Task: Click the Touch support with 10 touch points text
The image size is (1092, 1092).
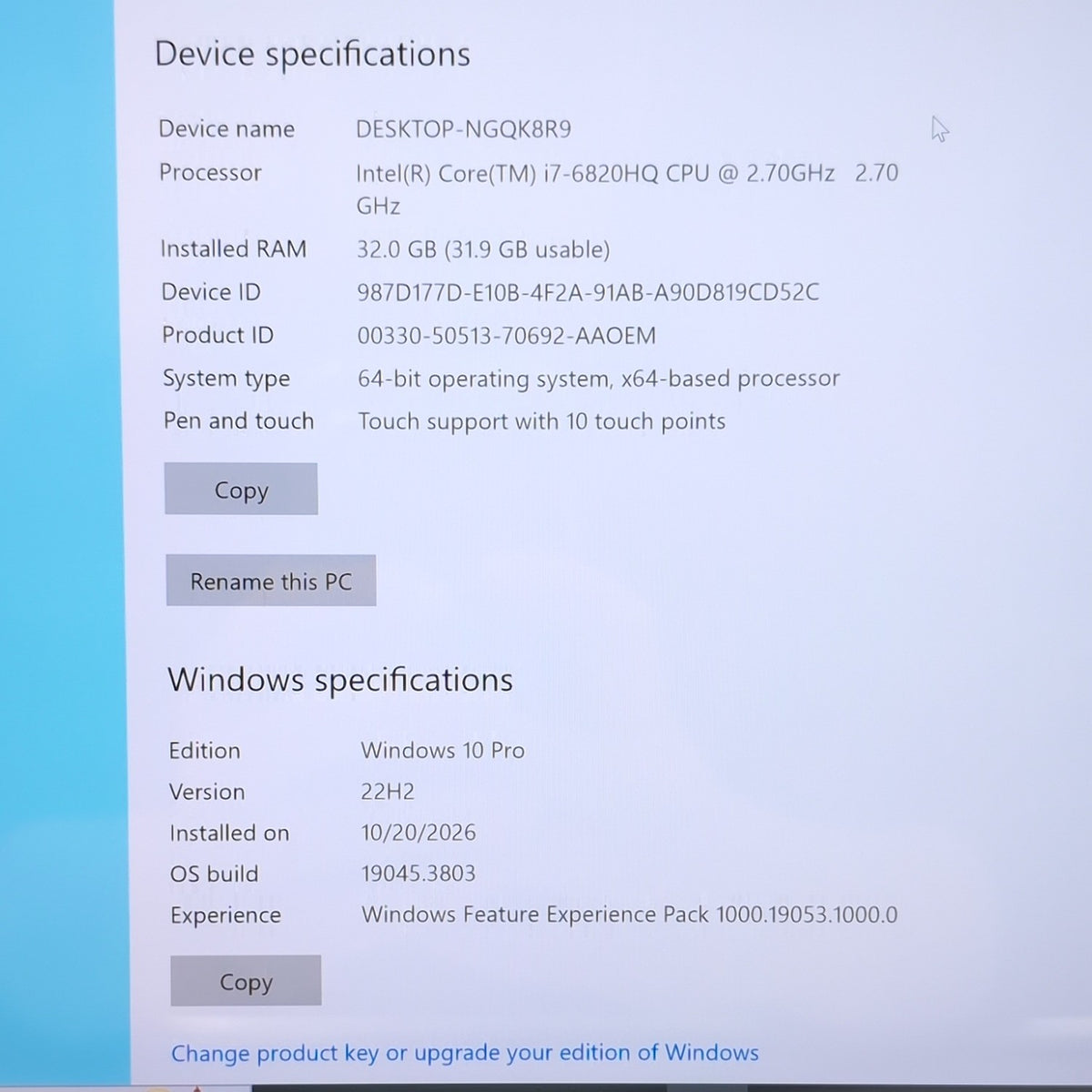Action: [541, 421]
